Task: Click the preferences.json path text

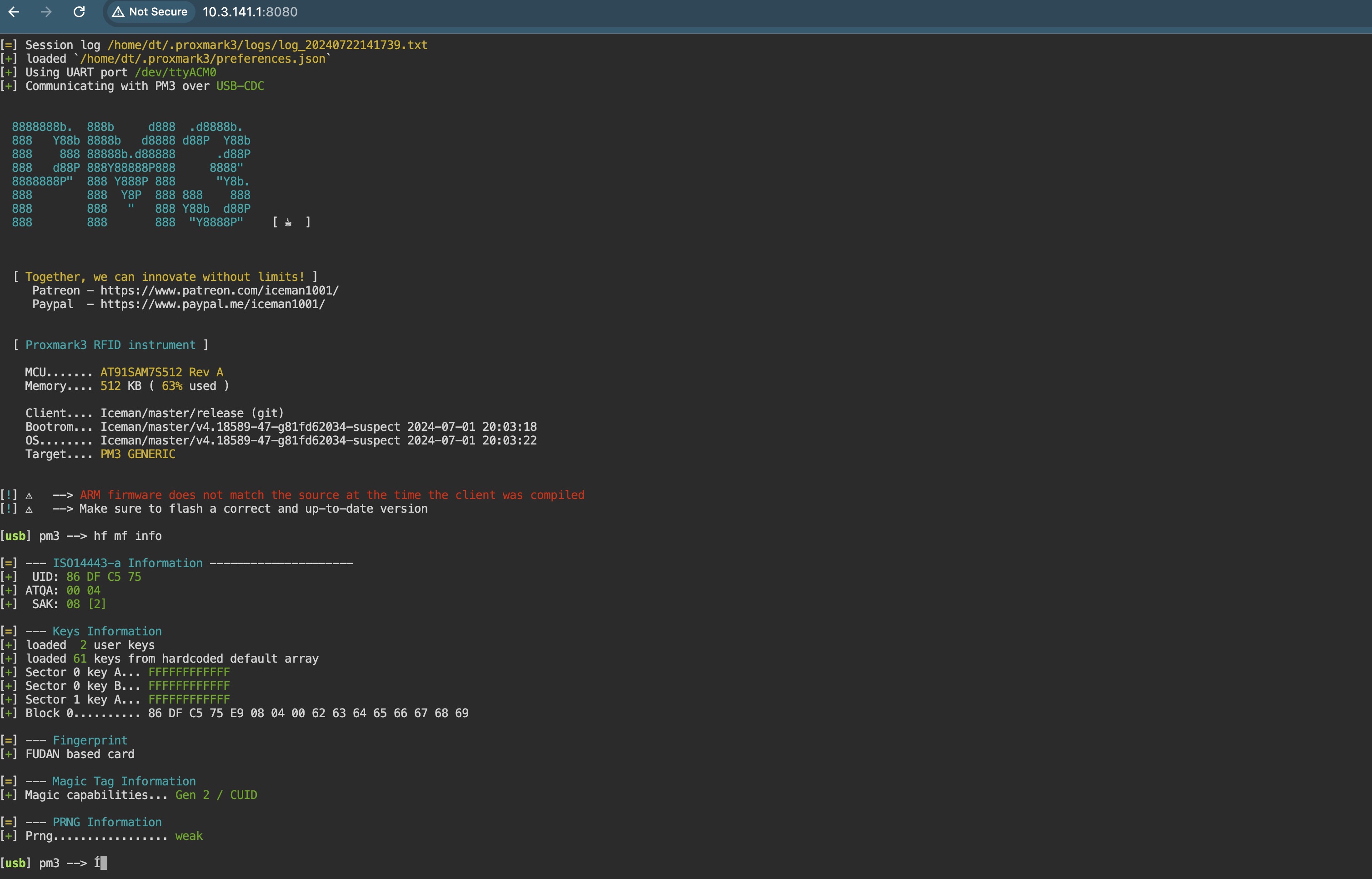Action: click(x=203, y=59)
